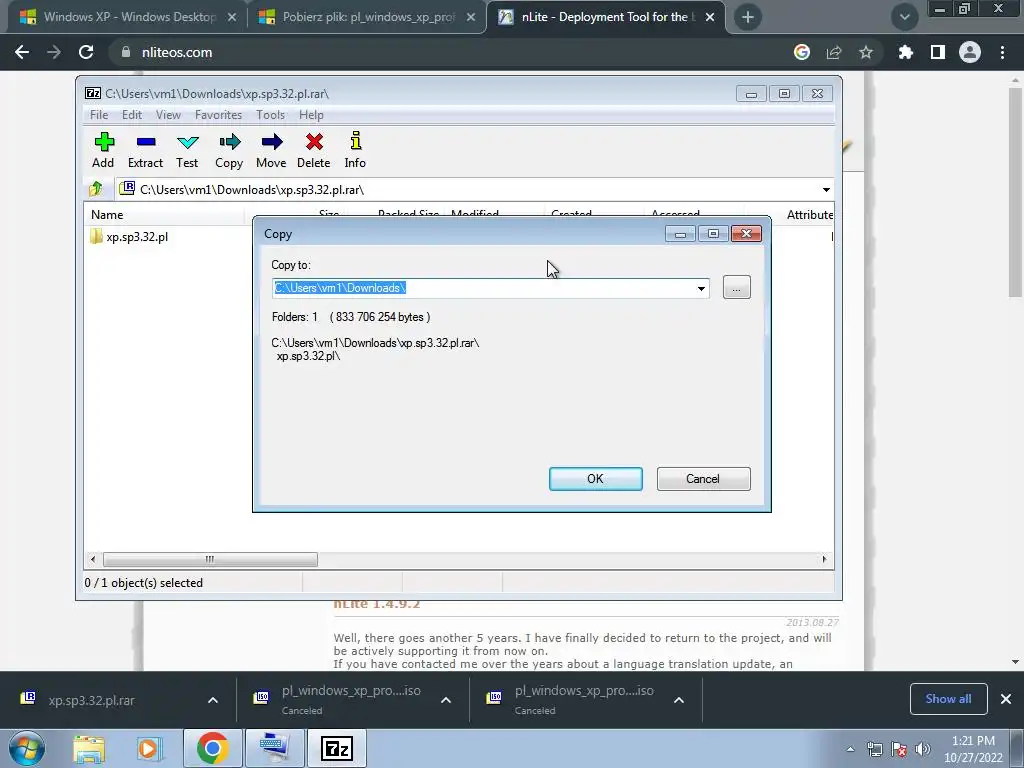Viewport: 1024px width, 768px height.
Task: Show hidden system tray icons
Action: 850,749
